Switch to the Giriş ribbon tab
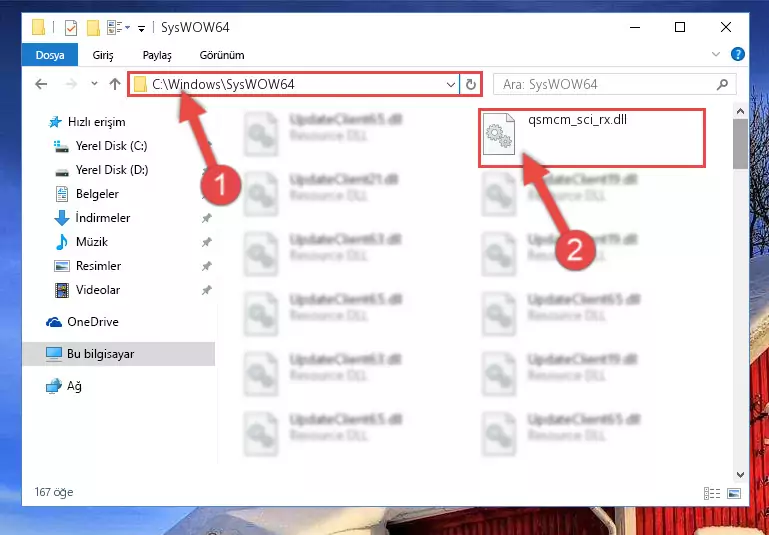 pyautogui.click(x=103, y=55)
